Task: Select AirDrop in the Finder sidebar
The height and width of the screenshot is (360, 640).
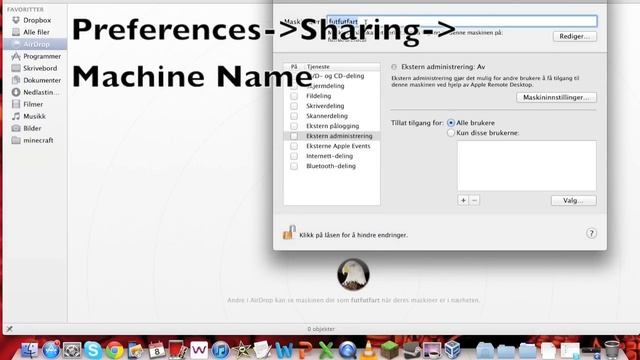Action: click(35, 44)
